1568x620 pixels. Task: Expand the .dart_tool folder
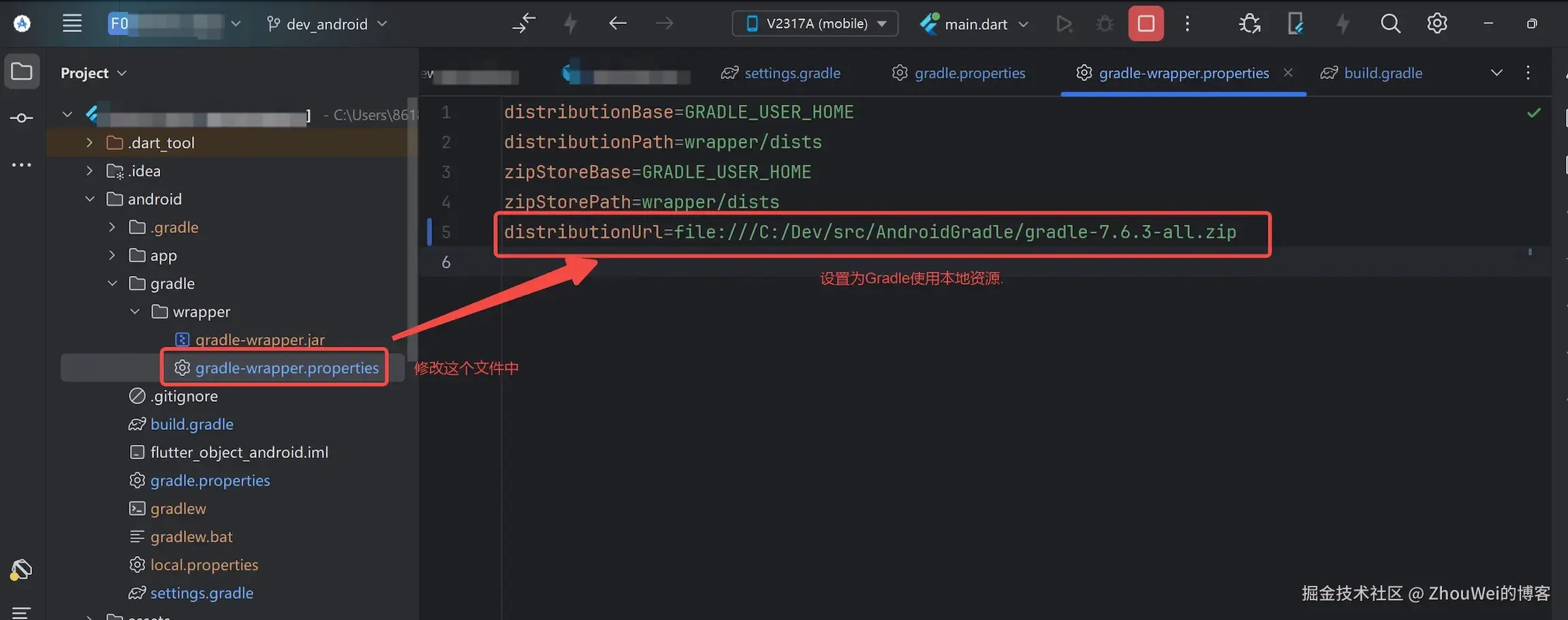[89, 142]
